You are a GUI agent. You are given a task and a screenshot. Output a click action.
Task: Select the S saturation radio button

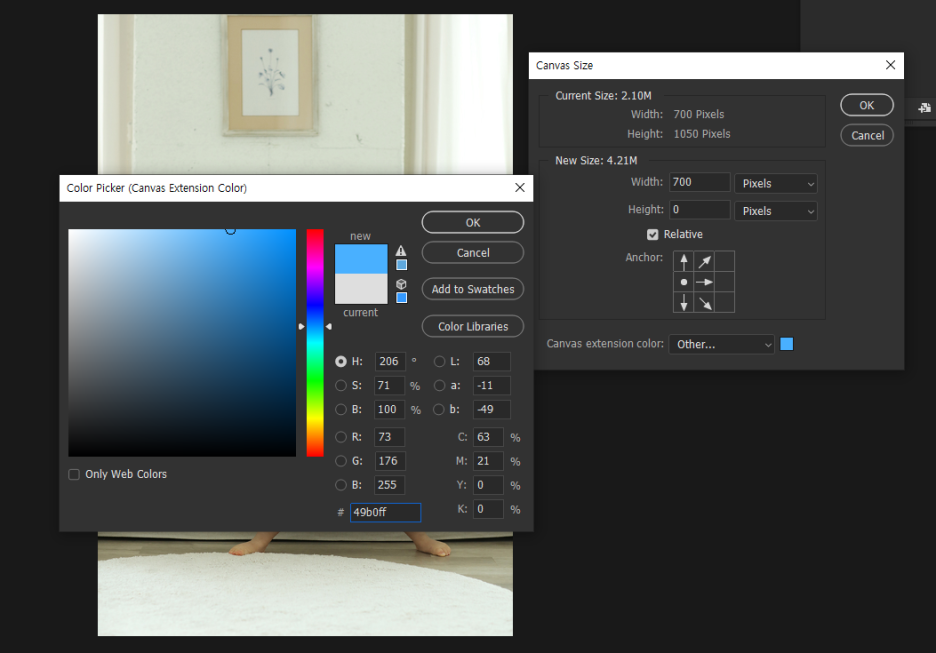pyautogui.click(x=341, y=386)
